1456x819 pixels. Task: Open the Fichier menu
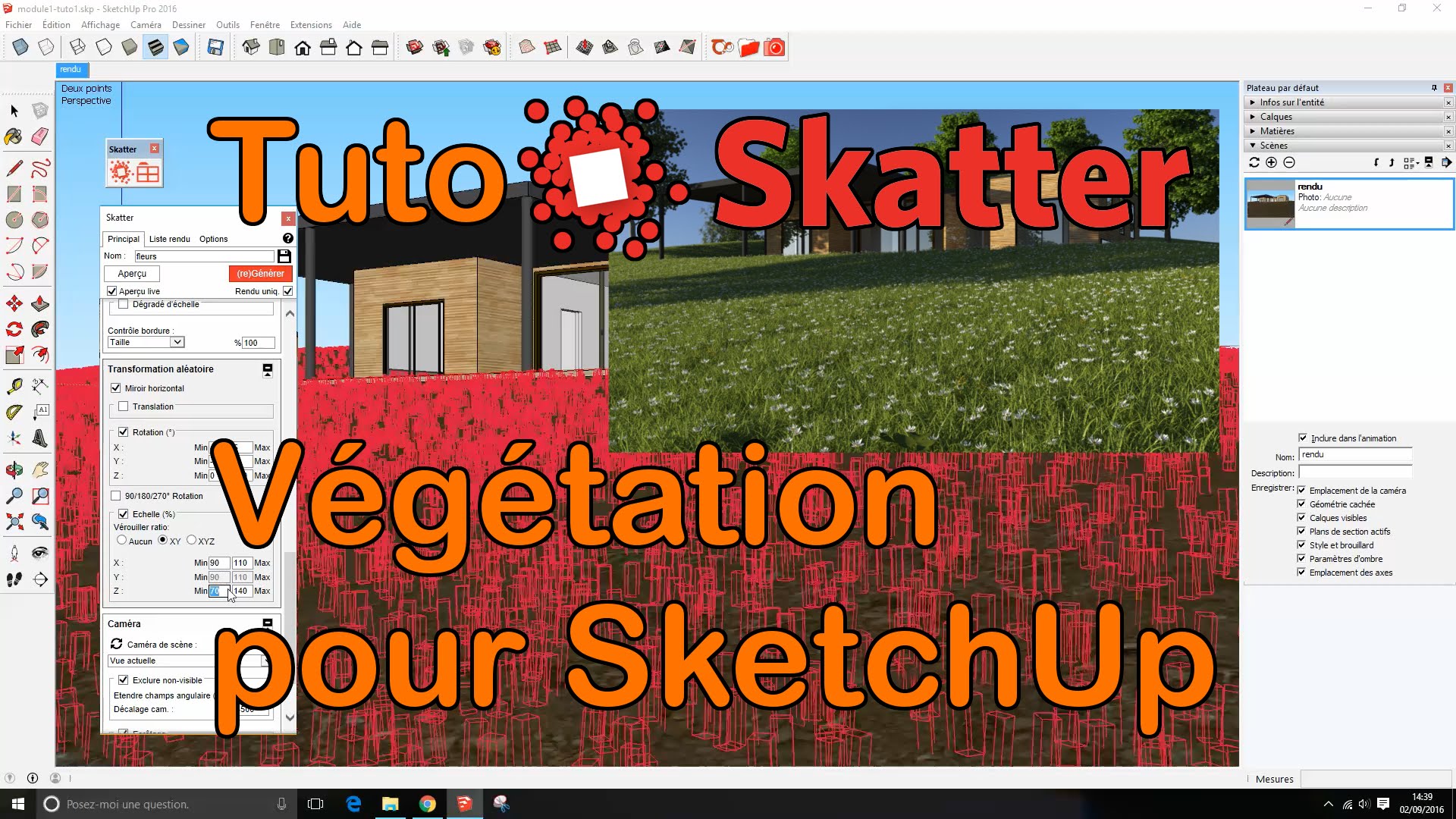pyautogui.click(x=18, y=25)
